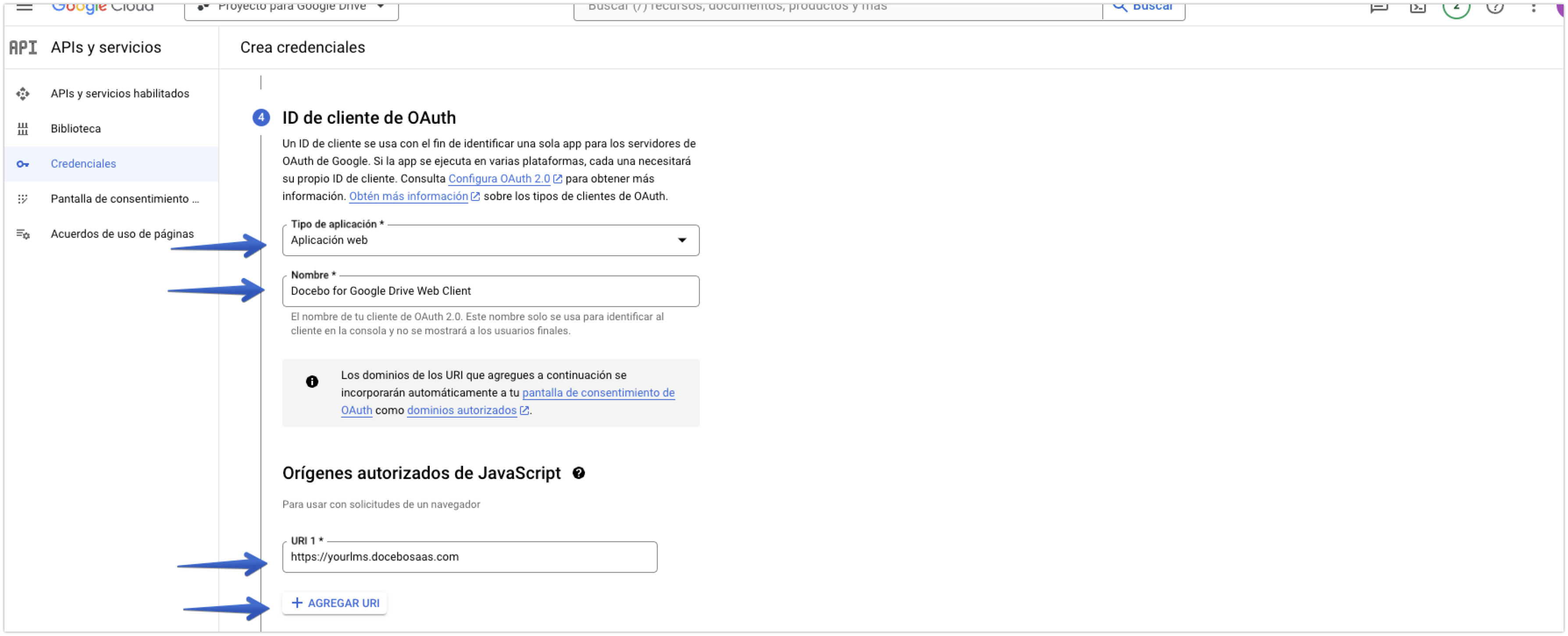Click the Orígenes autorizados de JavaScript heading
Image resolution: width=1568 pixels, height=636 pixels.
[421, 474]
